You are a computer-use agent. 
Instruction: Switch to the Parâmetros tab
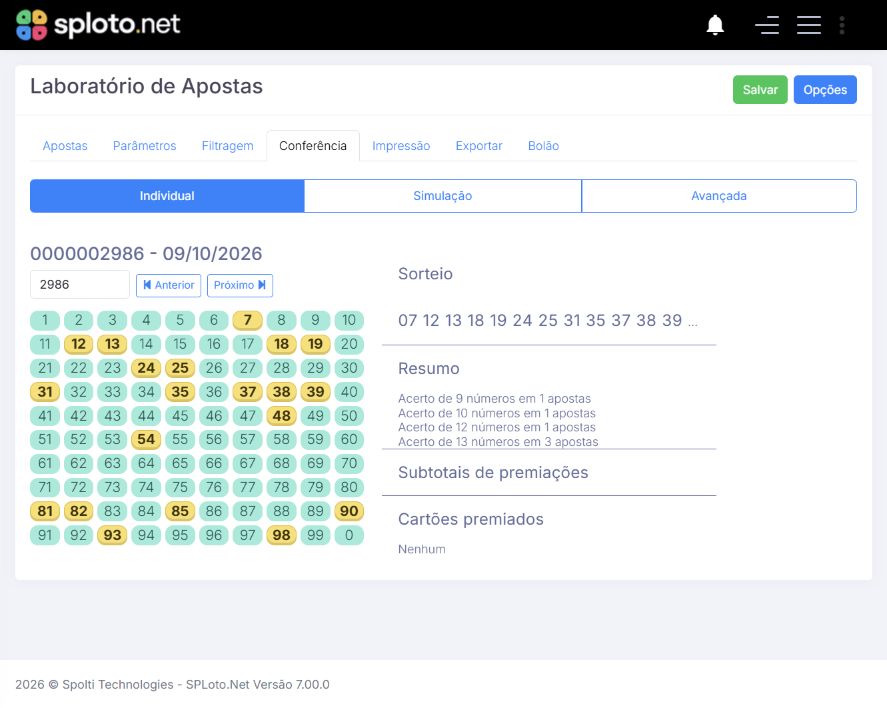click(144, 146)
